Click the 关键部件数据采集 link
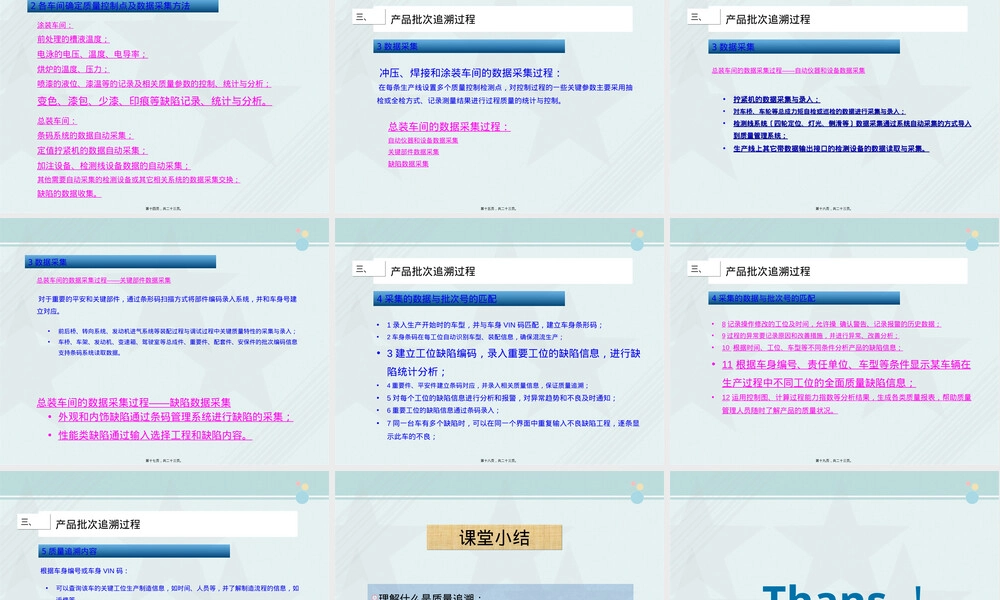The width and height of the screenshot is (1000, 600). 413,152
